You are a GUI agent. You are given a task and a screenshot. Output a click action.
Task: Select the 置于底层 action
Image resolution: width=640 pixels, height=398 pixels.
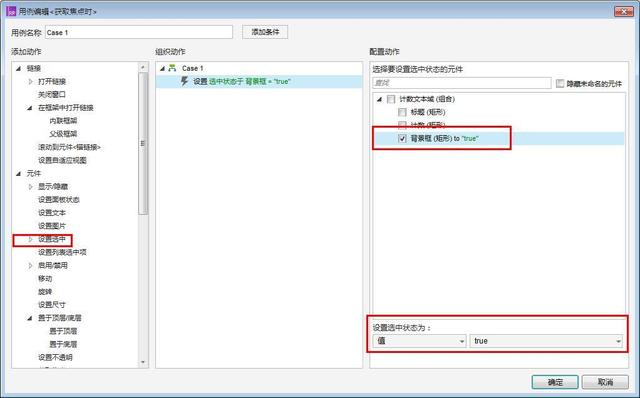(63, 344)
